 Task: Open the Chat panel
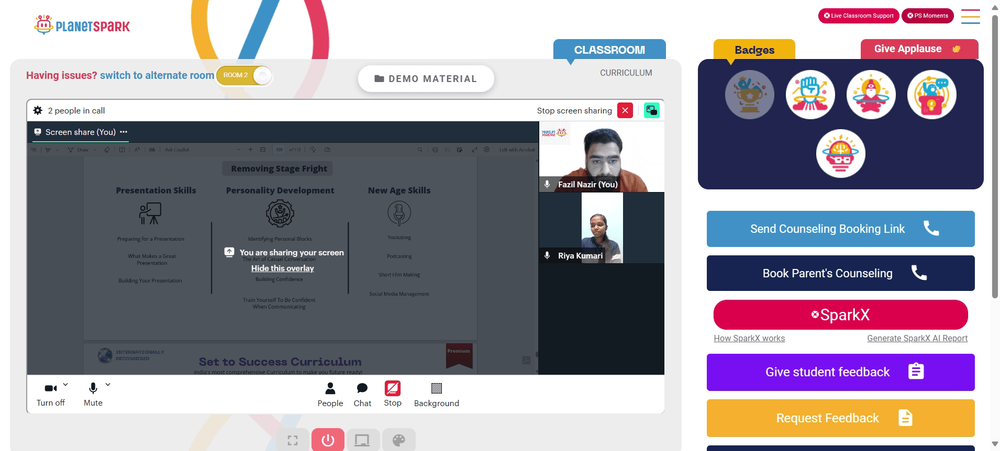[x=362, y=395]
